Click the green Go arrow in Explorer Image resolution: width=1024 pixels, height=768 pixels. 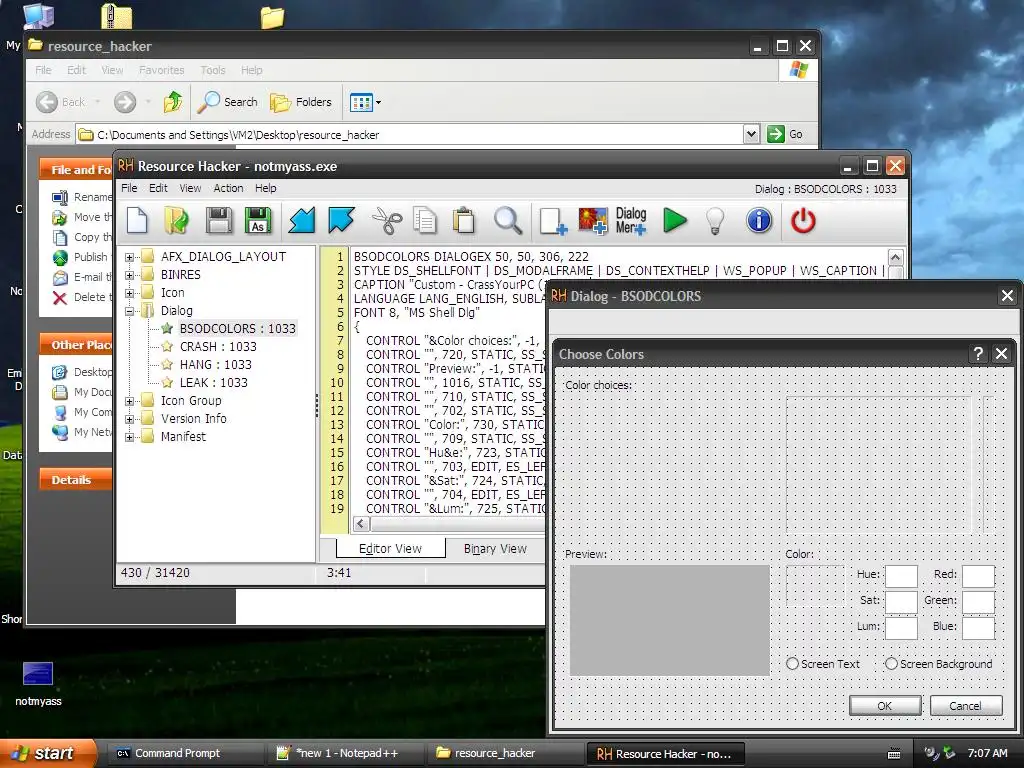pos(775,134)
